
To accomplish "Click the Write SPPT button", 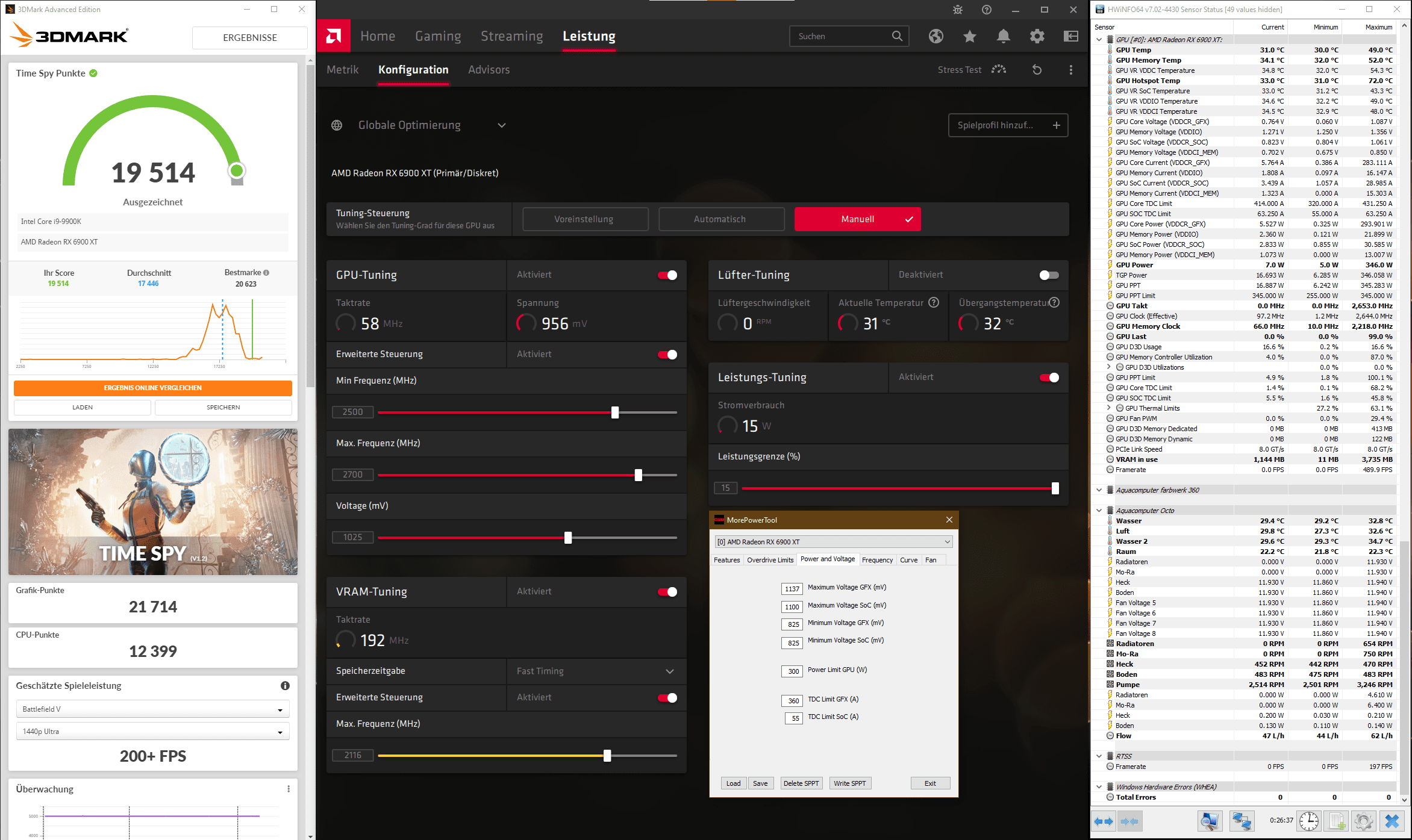I will (849, 783).
